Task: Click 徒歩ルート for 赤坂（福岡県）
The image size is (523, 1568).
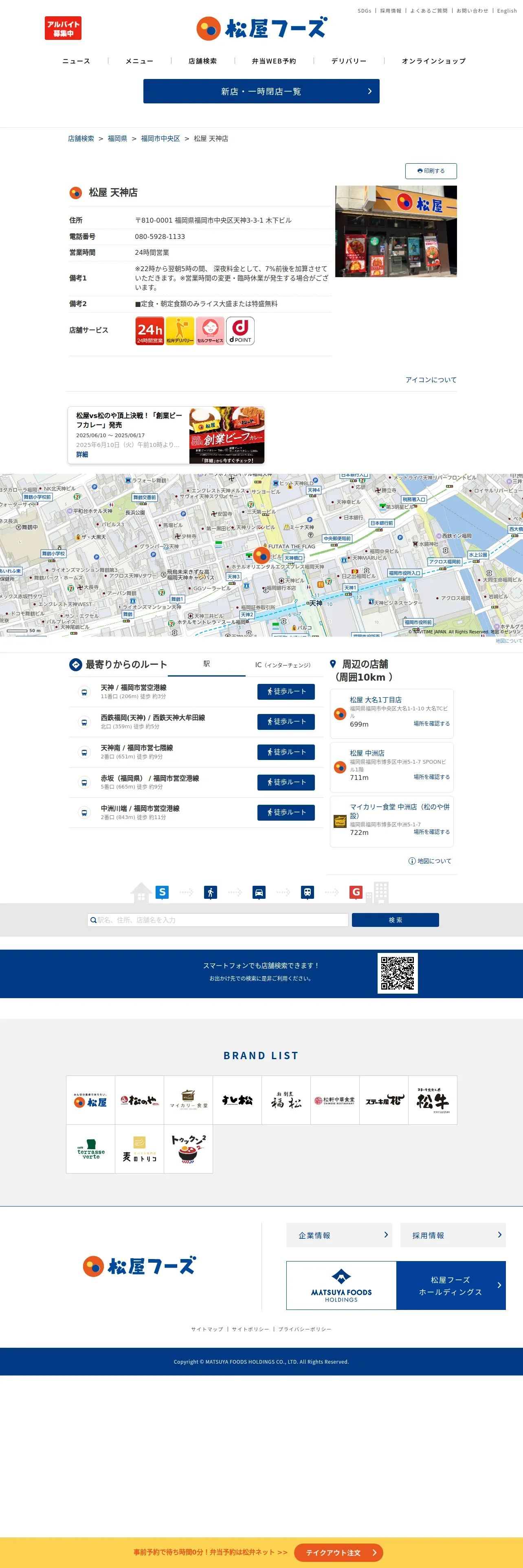Action: (286, 782)
